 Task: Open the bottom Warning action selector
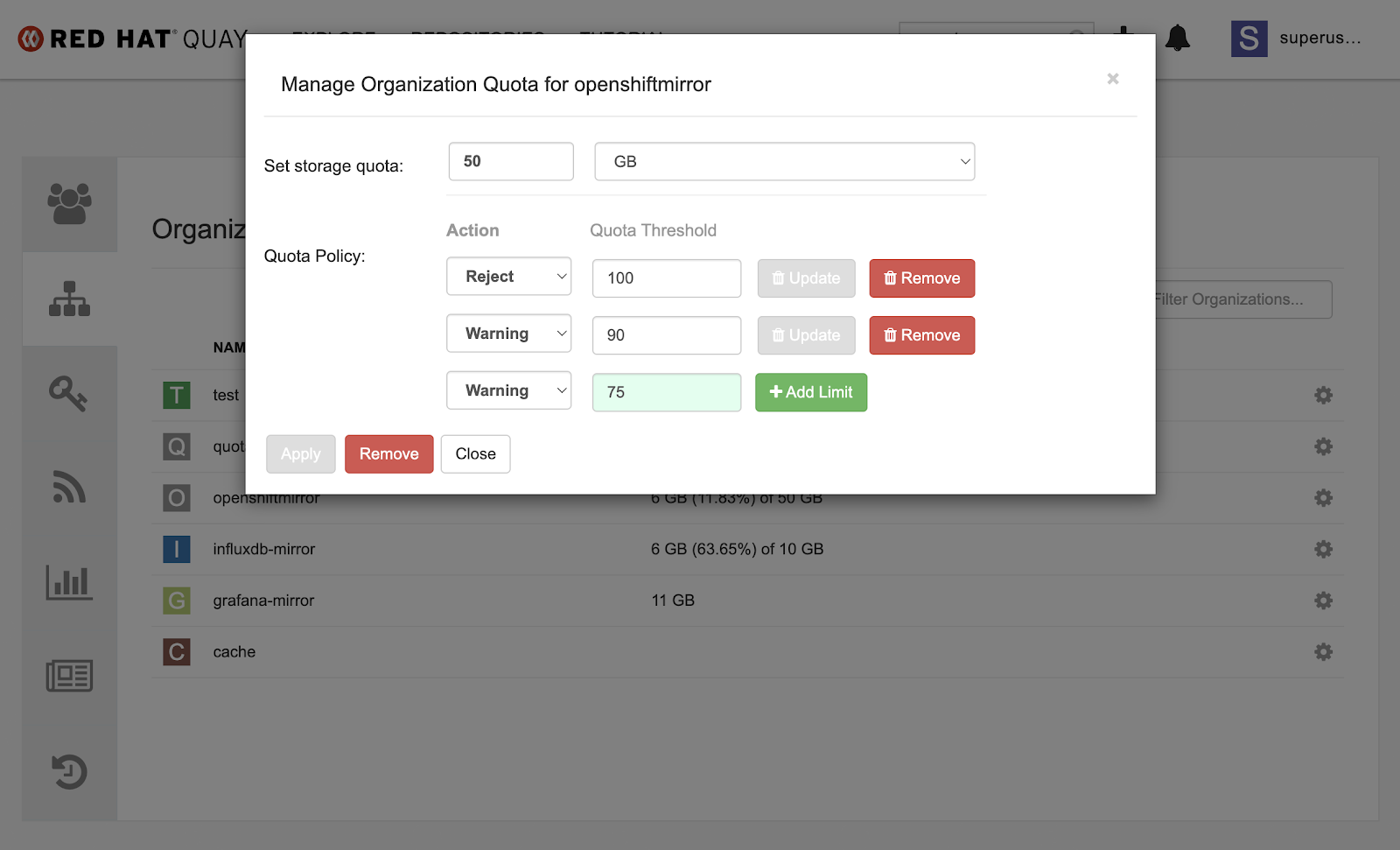point(508,390)
